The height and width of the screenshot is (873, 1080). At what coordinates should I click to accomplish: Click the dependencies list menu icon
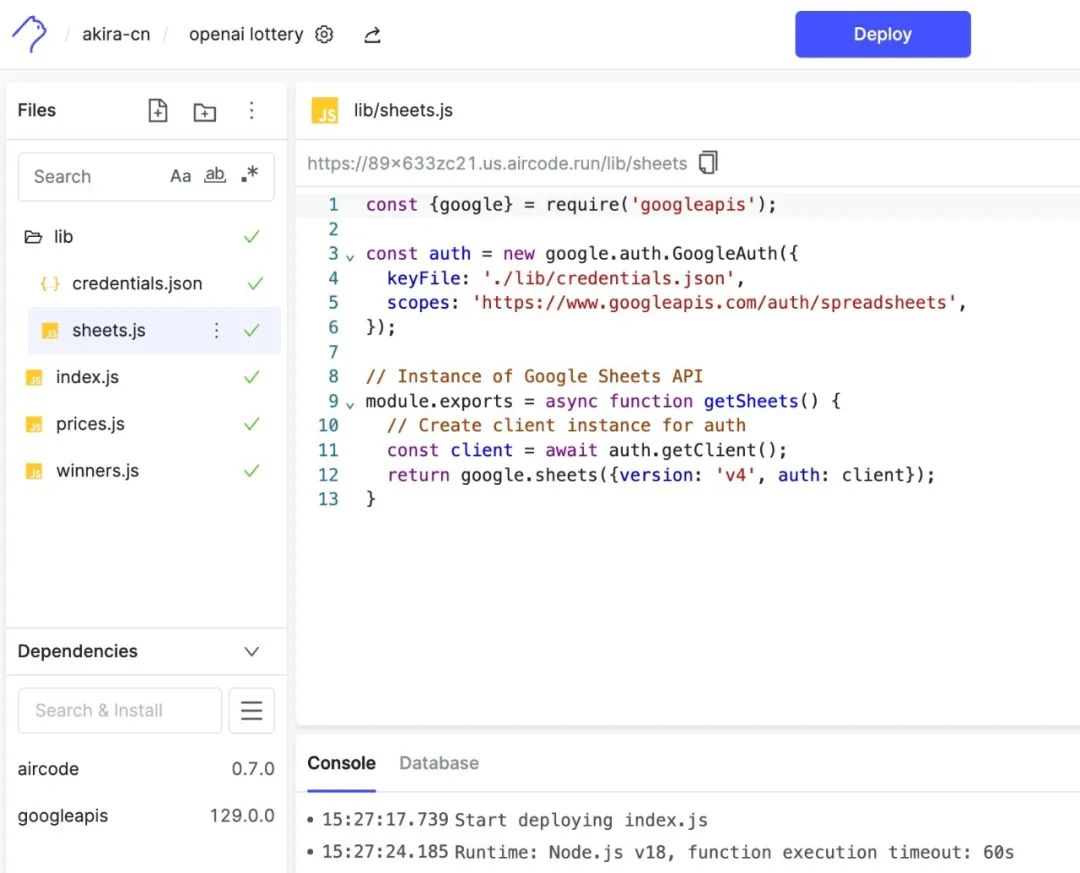point(251,710)
